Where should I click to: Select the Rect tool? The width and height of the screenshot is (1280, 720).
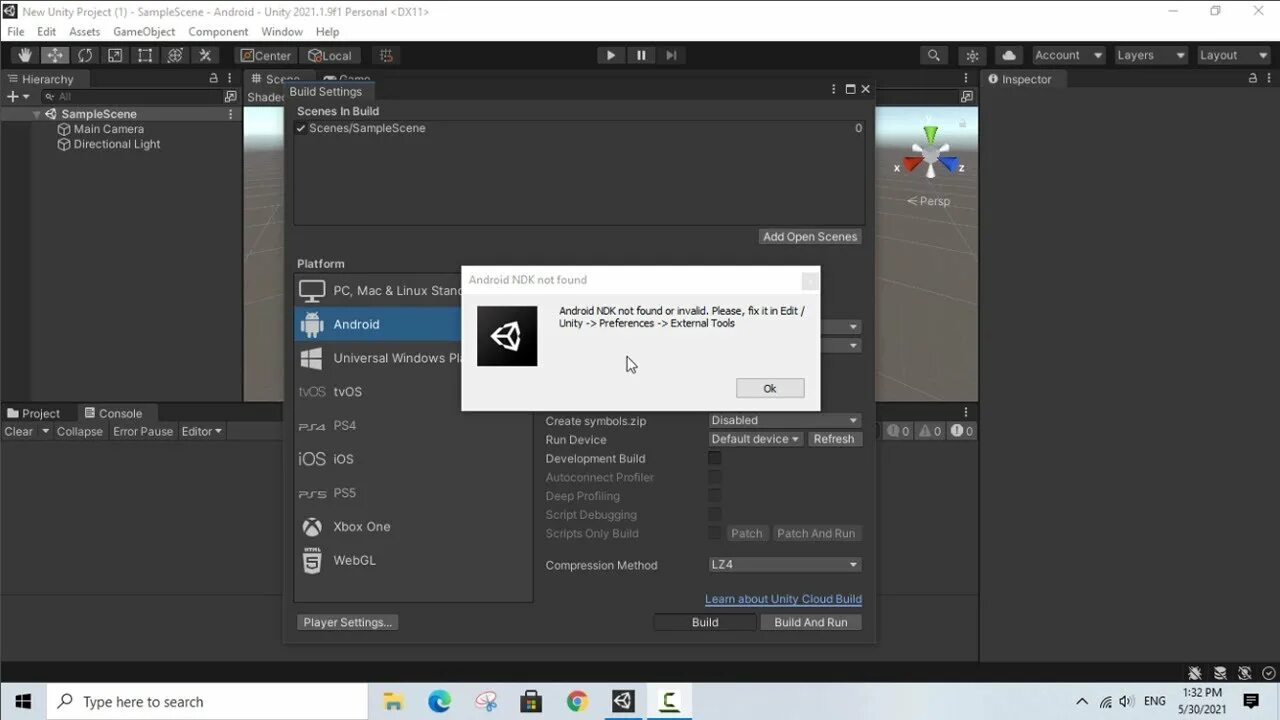pos(145,55)
